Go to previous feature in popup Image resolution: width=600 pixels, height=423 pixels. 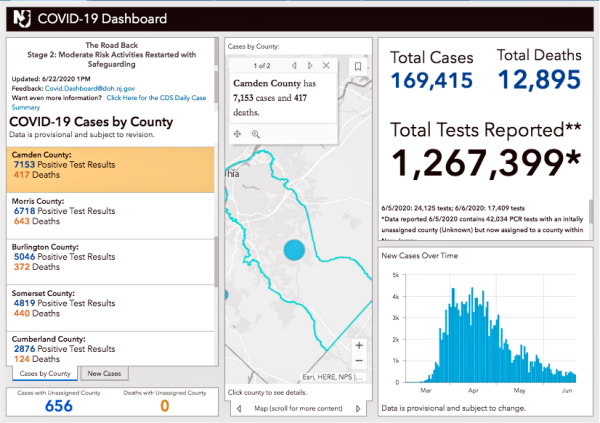[294, 66]
